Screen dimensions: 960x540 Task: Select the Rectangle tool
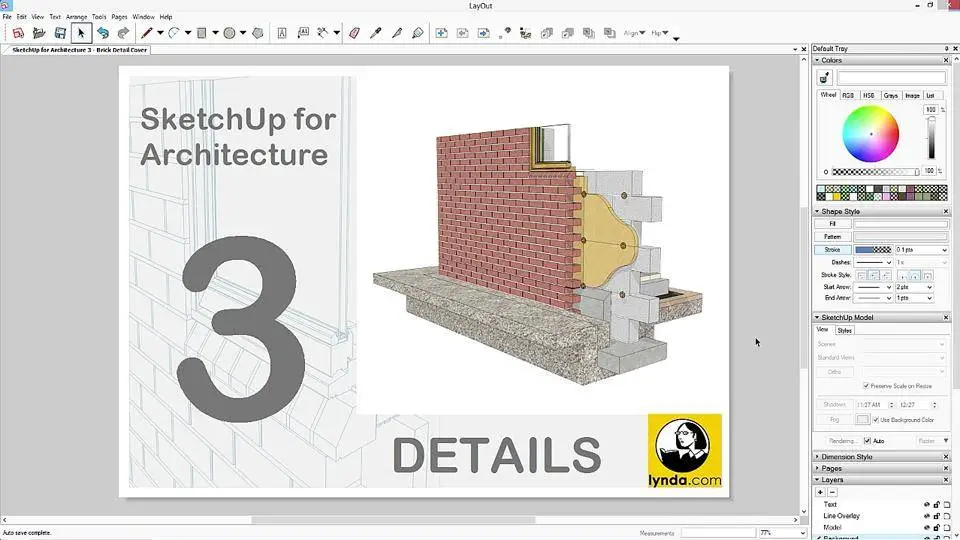coord(201,33)
